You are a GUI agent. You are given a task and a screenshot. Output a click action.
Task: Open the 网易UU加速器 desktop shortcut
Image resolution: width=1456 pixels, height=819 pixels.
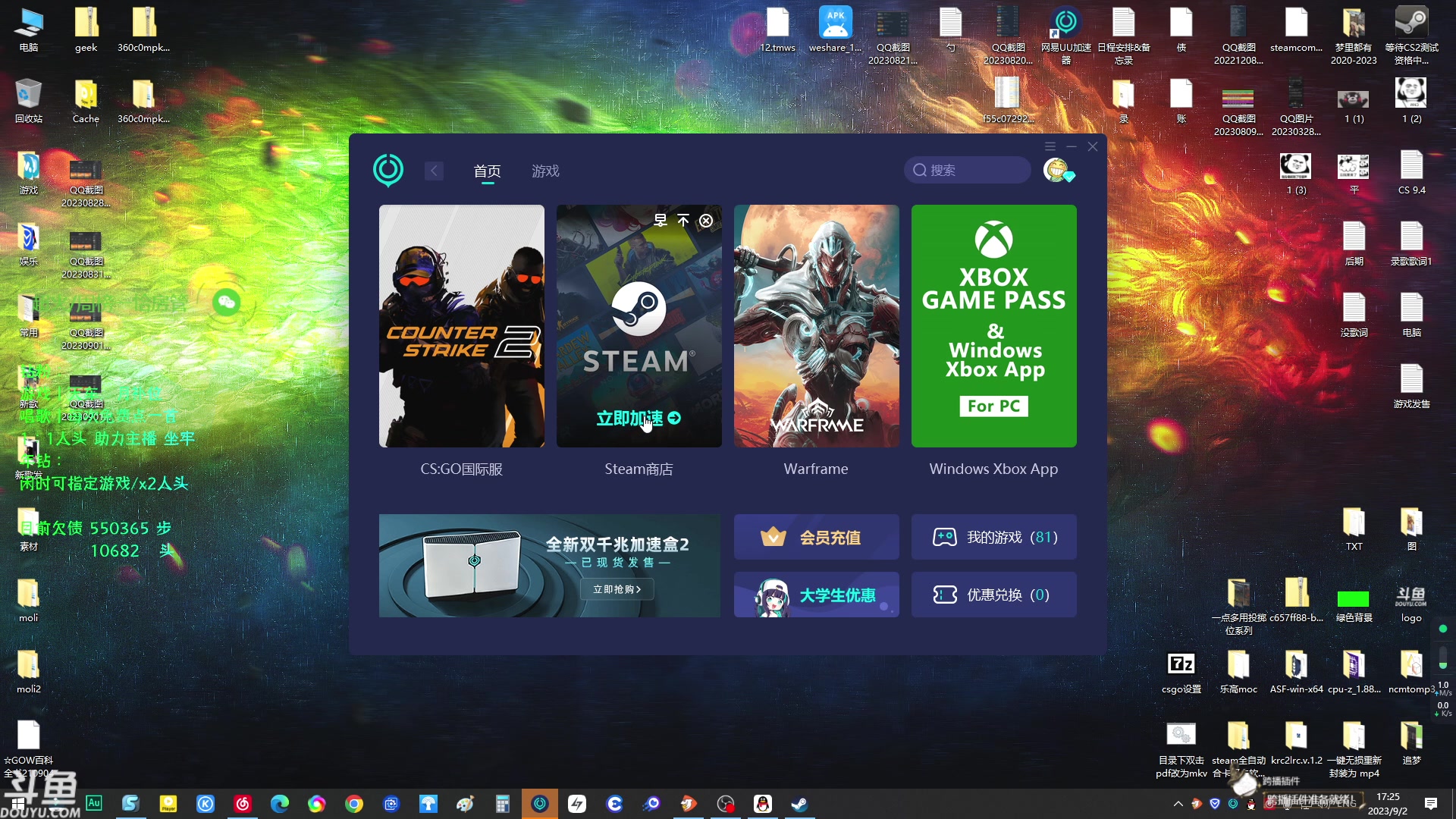1065,34
